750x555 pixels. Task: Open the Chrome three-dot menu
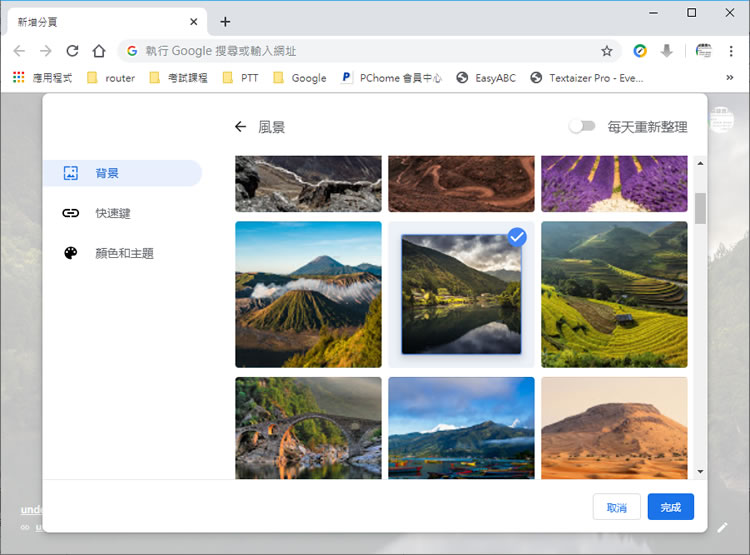[731, 51]
